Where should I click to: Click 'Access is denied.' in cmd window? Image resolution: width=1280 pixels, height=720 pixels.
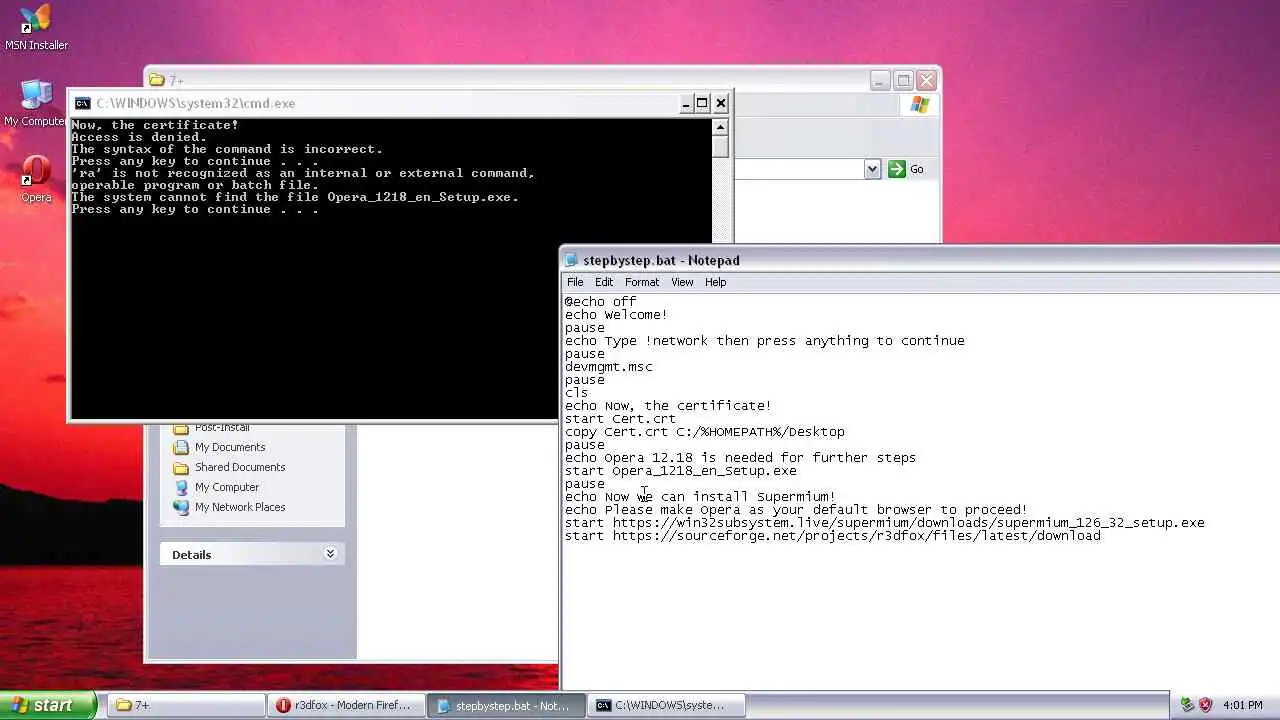pos(139,137)
